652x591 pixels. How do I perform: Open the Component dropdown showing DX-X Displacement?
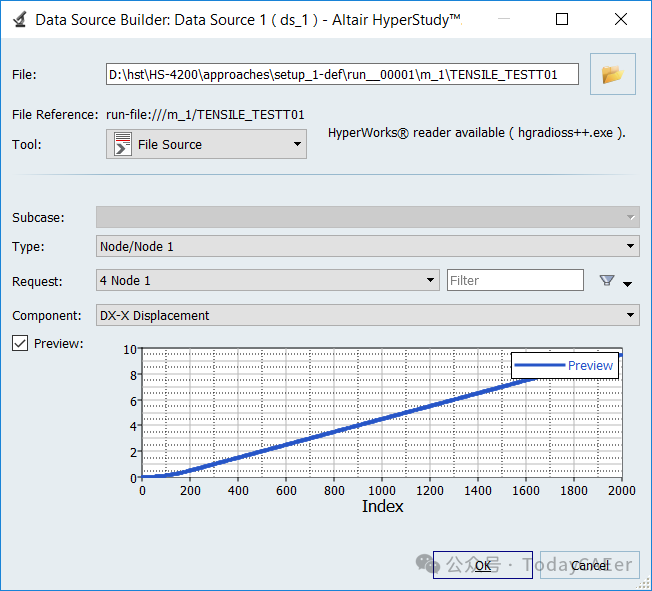[368, 315]
